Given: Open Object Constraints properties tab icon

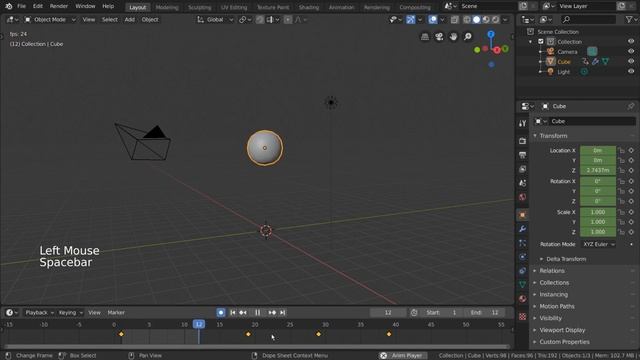Looking at the screenshot, I should [522, 271].
